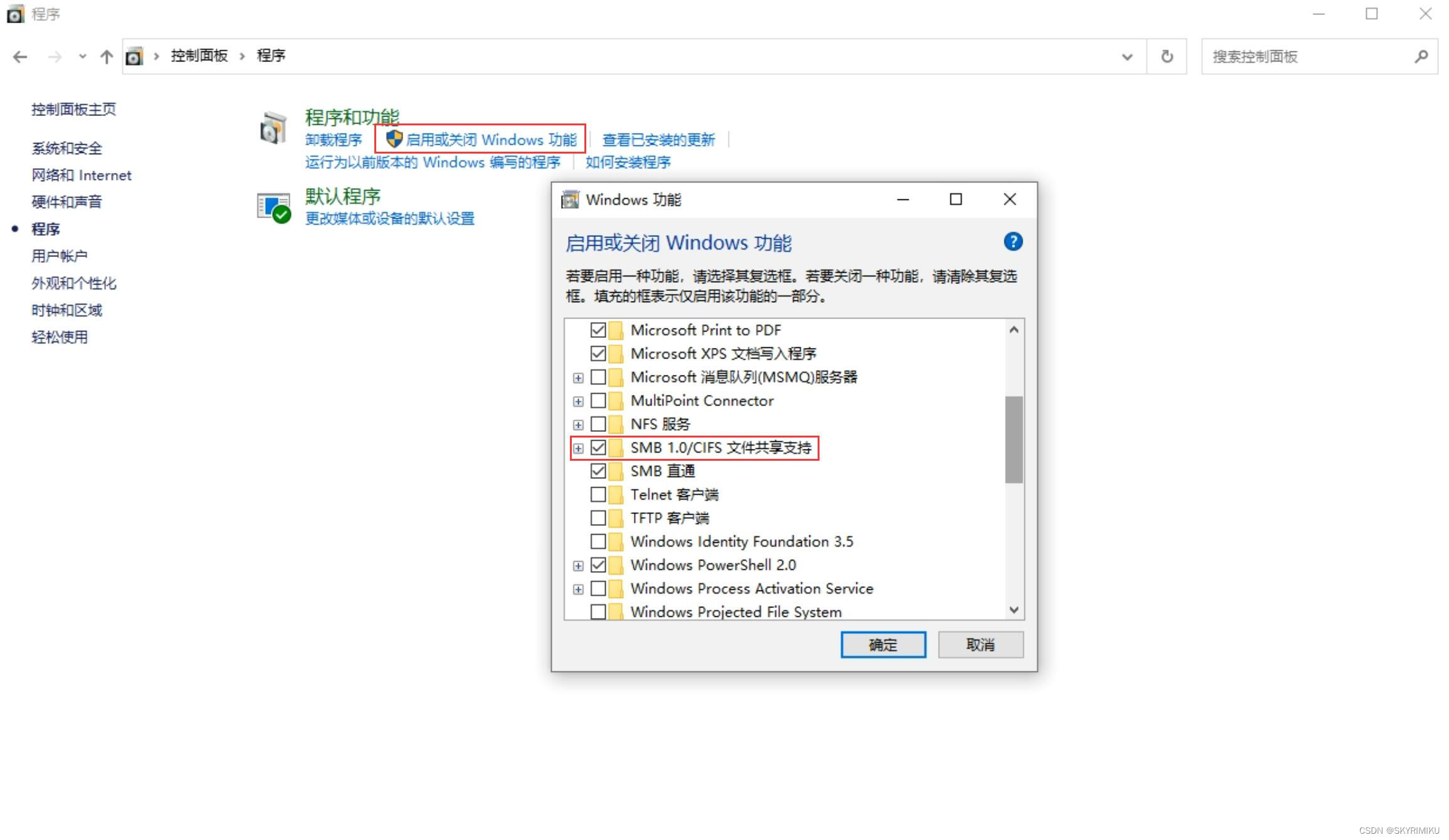The width and height of the screenshot is (1449, 840).
Task: Click the shield icon for Windows Features
Action: pyautogui.click(x=393, y=139)
